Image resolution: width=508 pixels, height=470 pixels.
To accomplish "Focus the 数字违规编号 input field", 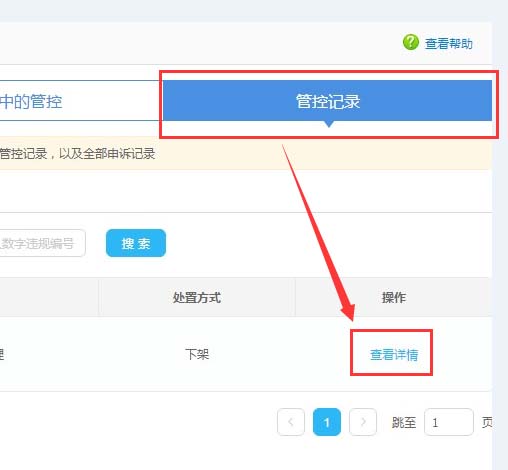I will tap(42, 243).
